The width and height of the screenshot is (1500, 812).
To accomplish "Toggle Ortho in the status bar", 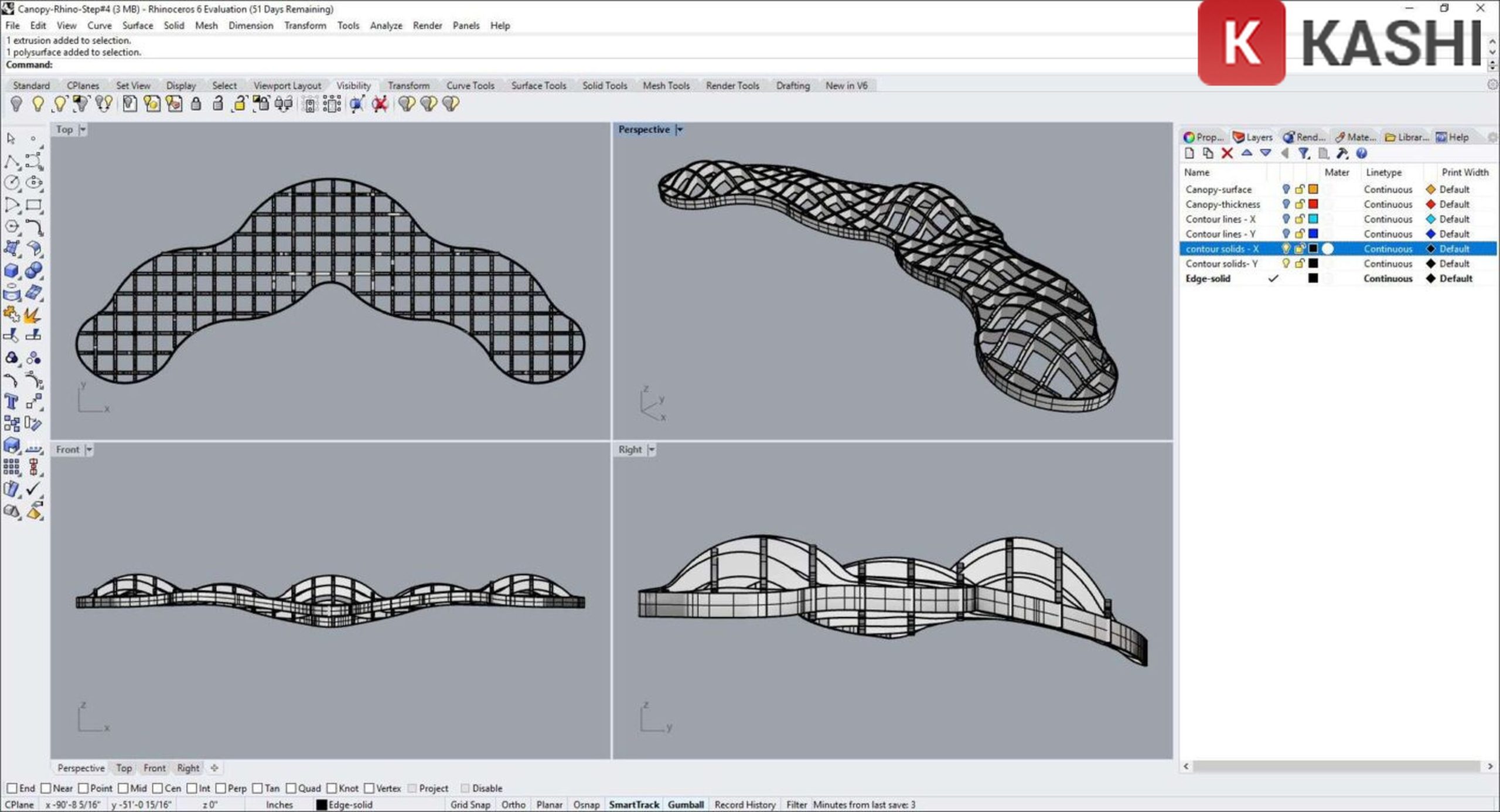I will (x=513, y=804).
